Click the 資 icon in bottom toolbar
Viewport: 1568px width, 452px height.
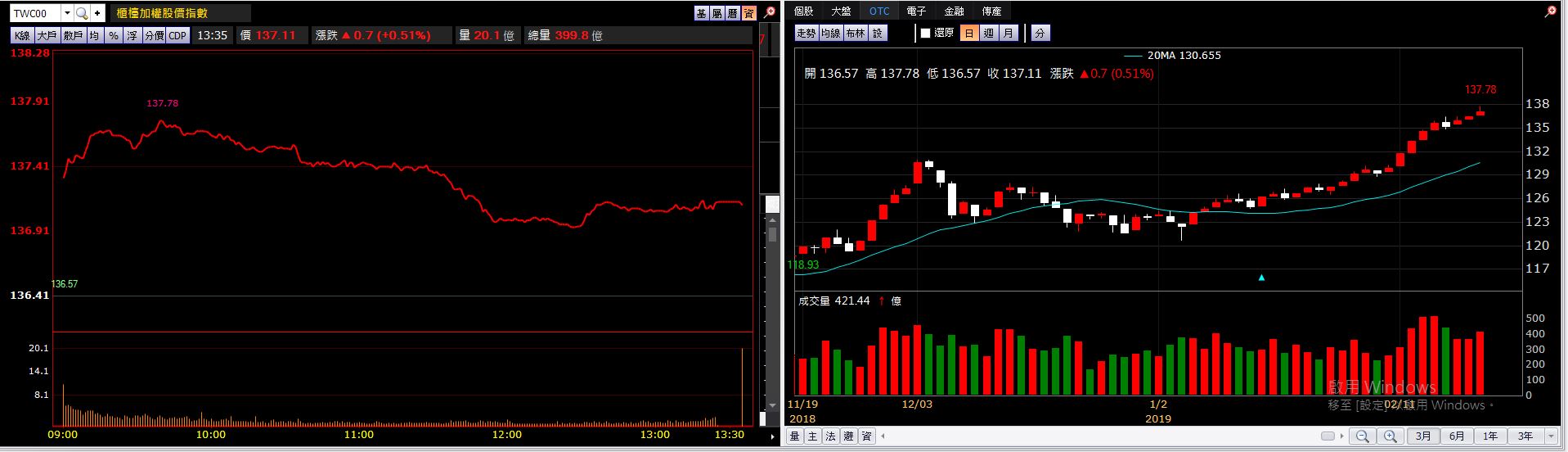click(x=866, y=436)
